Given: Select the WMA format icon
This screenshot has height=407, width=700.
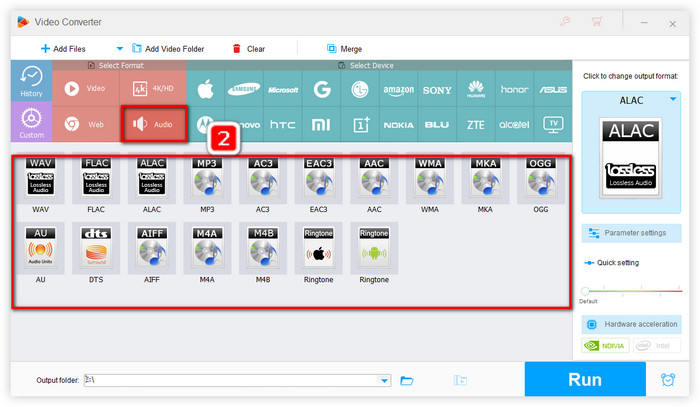Looking at the screenshot, I should pyautogui.click(x=429, y=178).
